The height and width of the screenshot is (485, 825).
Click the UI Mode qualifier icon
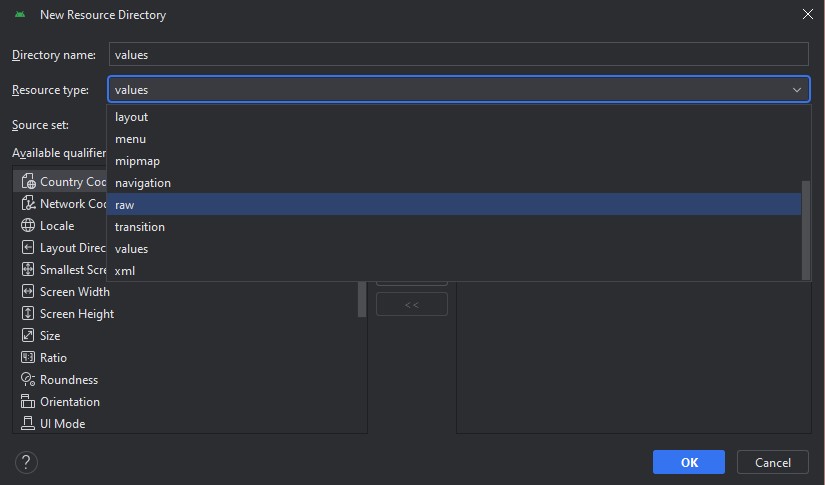[x=28, y=424]
